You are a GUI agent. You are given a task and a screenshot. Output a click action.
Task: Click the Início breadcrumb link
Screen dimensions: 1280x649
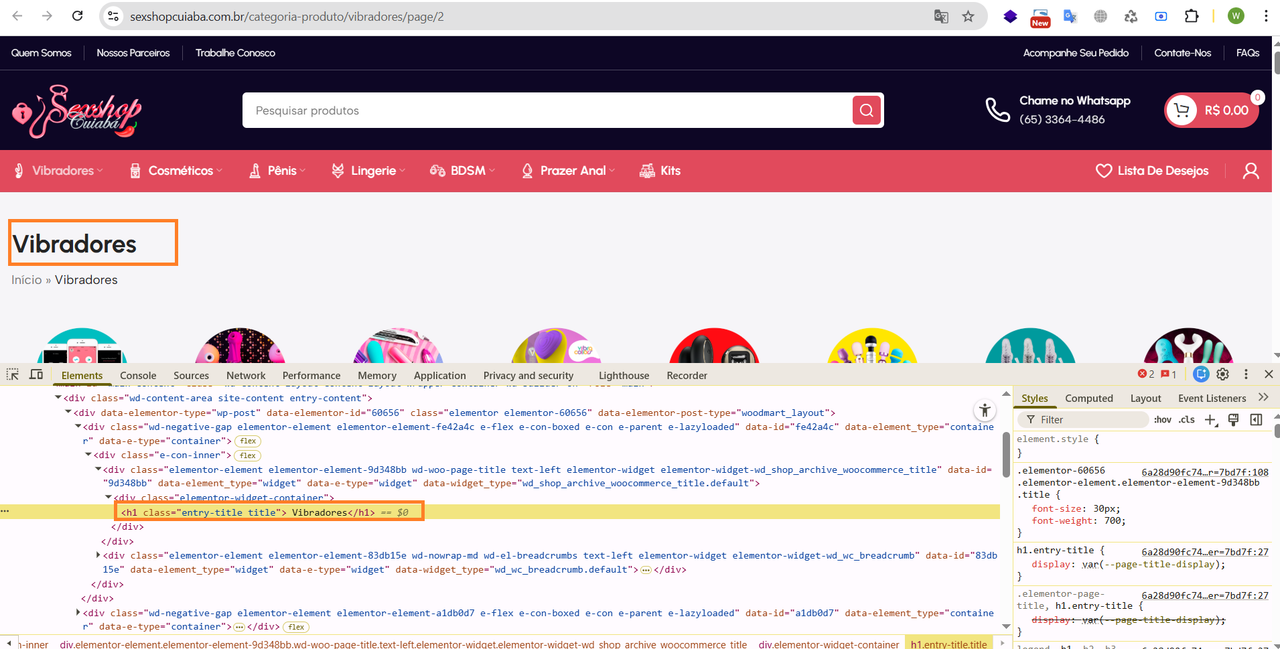[26, 280]
